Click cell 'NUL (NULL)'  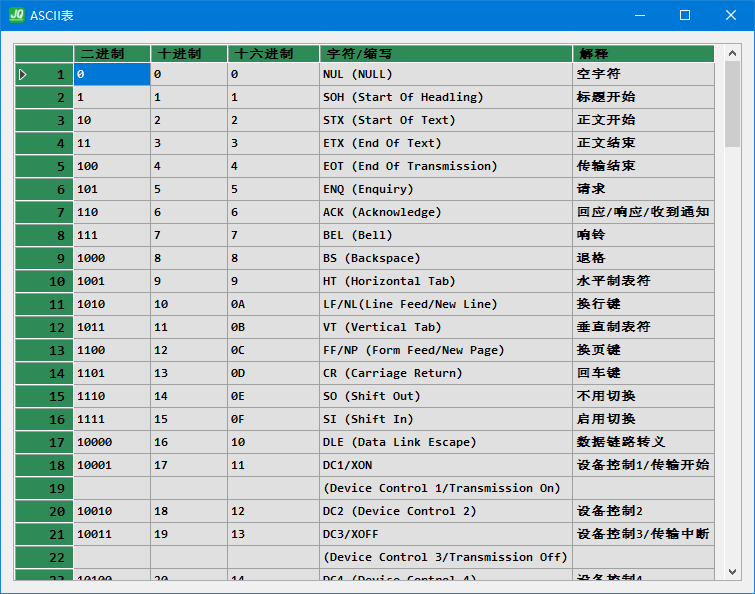[446, 74]
